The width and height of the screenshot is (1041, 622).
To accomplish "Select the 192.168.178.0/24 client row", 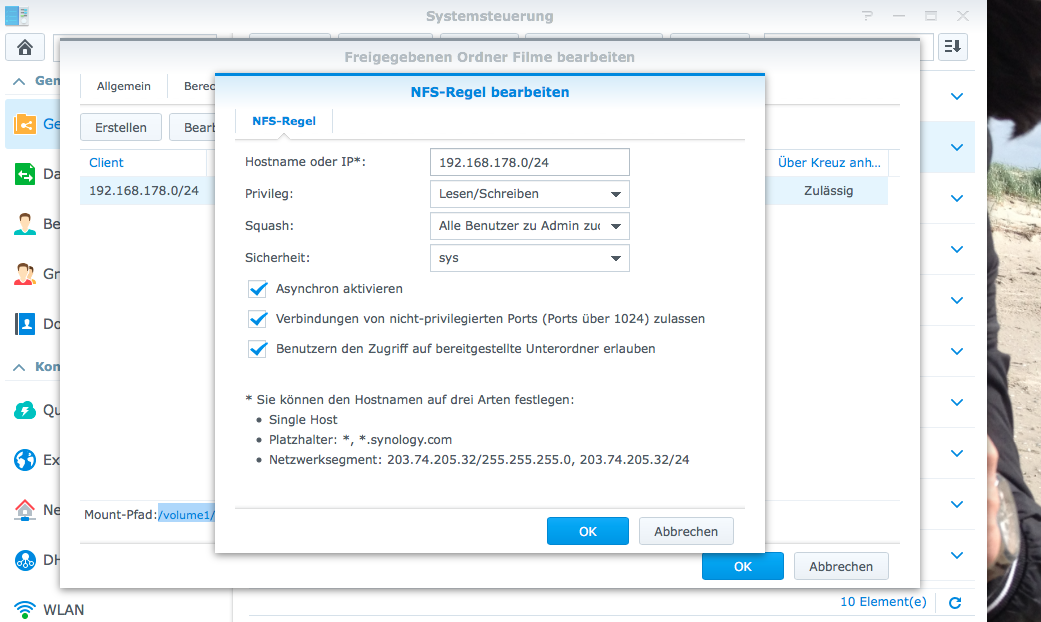I will pos(147,191).
